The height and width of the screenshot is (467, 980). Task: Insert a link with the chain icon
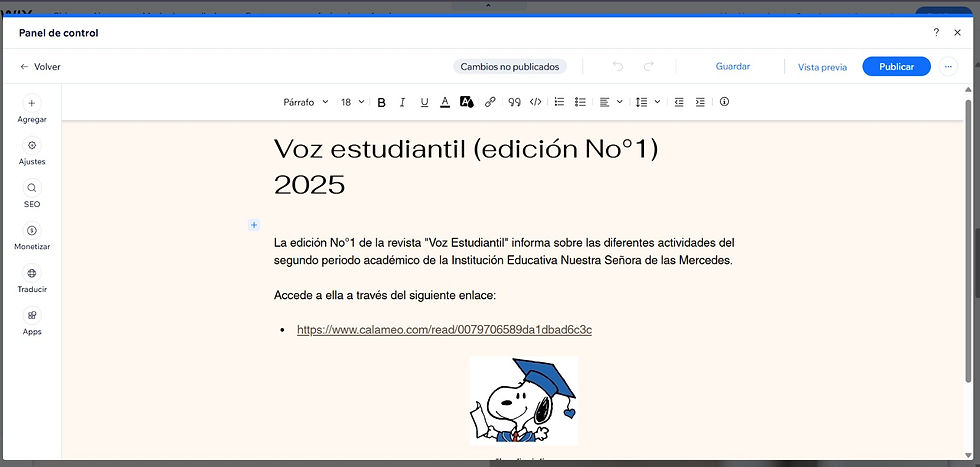coord(490,103)
